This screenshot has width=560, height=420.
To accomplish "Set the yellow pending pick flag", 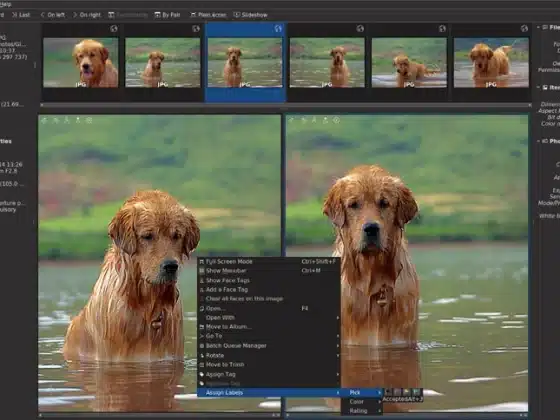I will (x=406, y=392).
